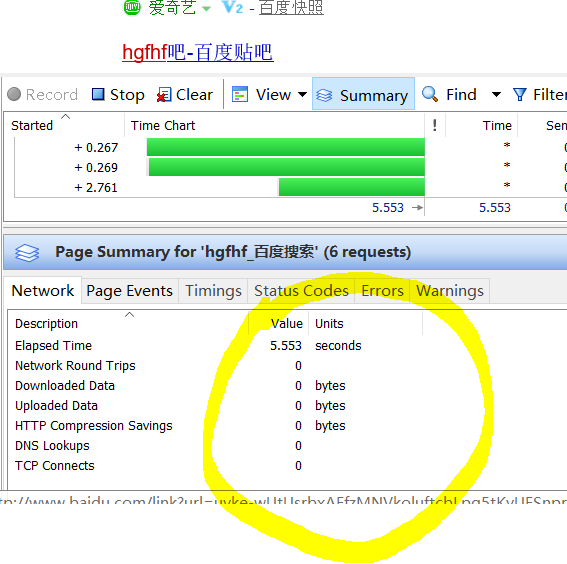Click the Record button icon
This screenshot has height=564, width=567.
pyautogui.click(x=14, y=94)
